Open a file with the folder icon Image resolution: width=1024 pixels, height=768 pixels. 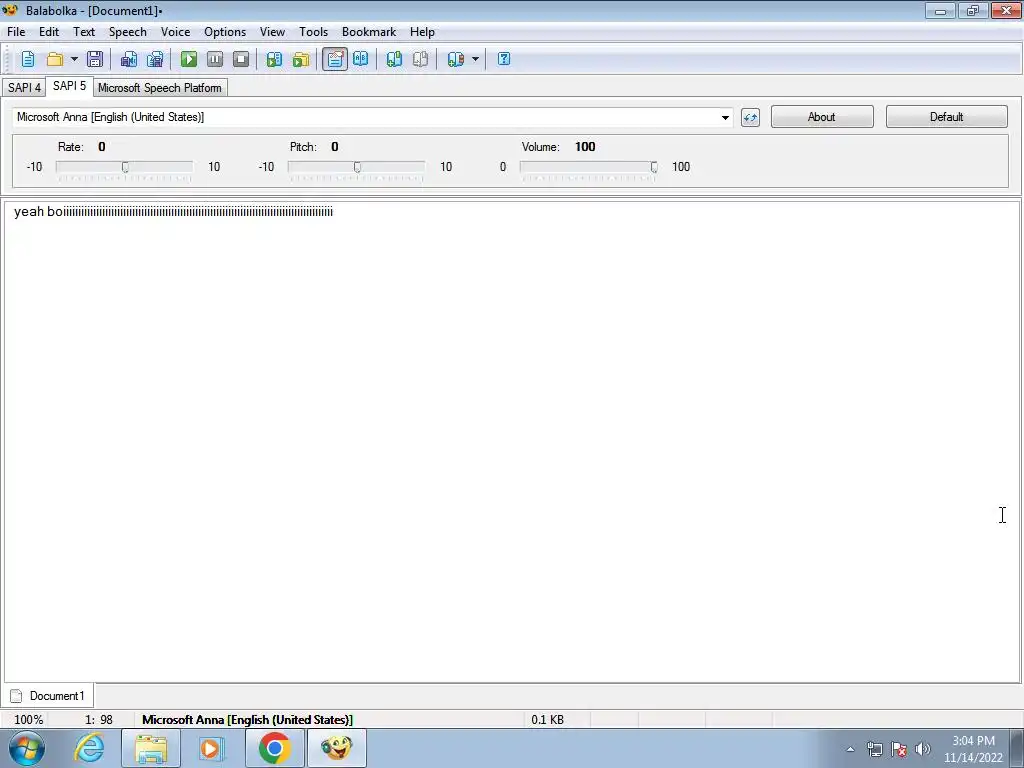tap(55, 59)
